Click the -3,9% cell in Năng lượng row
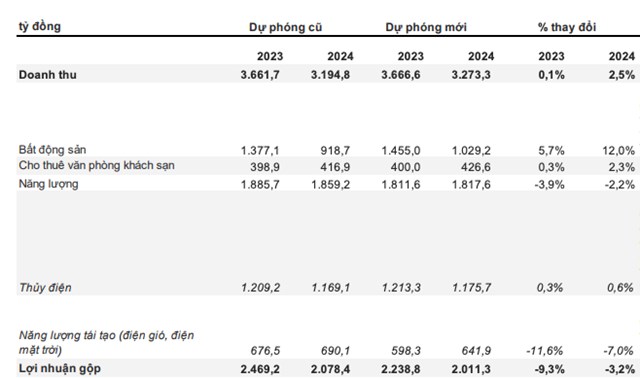Viewport: 640px width, 378px height. [x=549, y=185]
